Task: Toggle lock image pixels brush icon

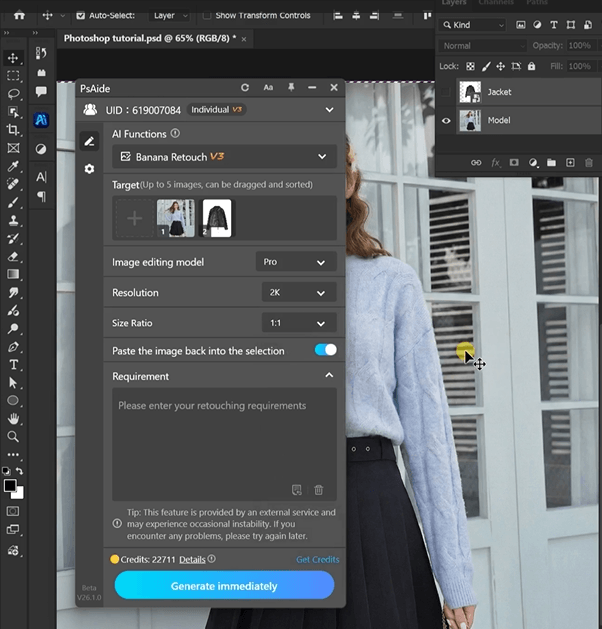Action: 486,66
